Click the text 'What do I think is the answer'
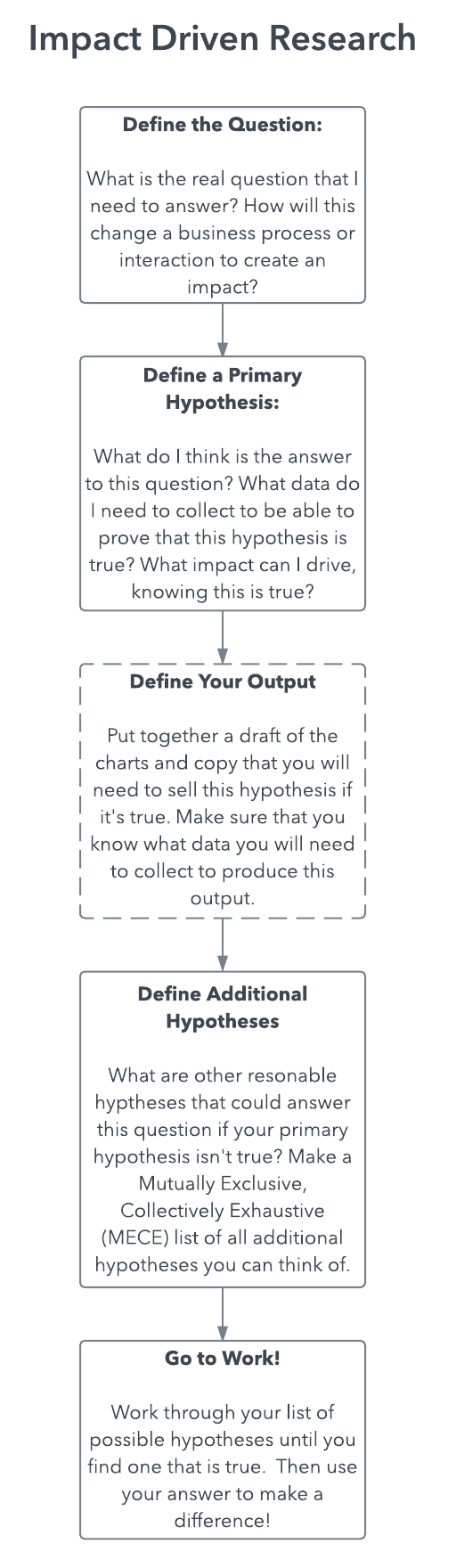The image size is (456, 1568). pos(223,456)
